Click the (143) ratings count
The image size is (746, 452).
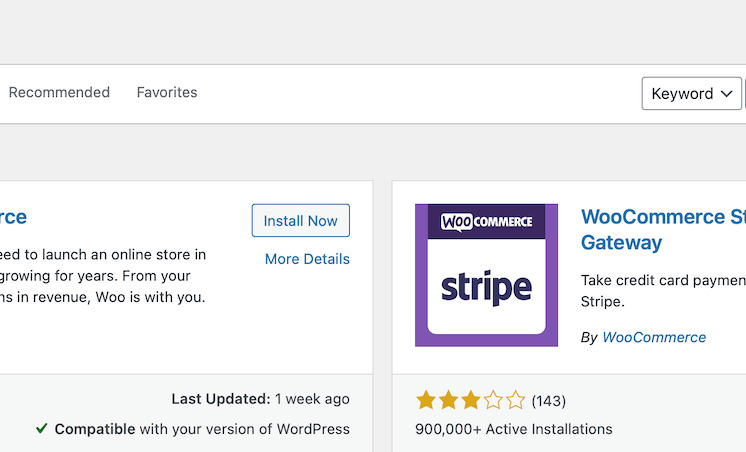(x=549, y=401)
